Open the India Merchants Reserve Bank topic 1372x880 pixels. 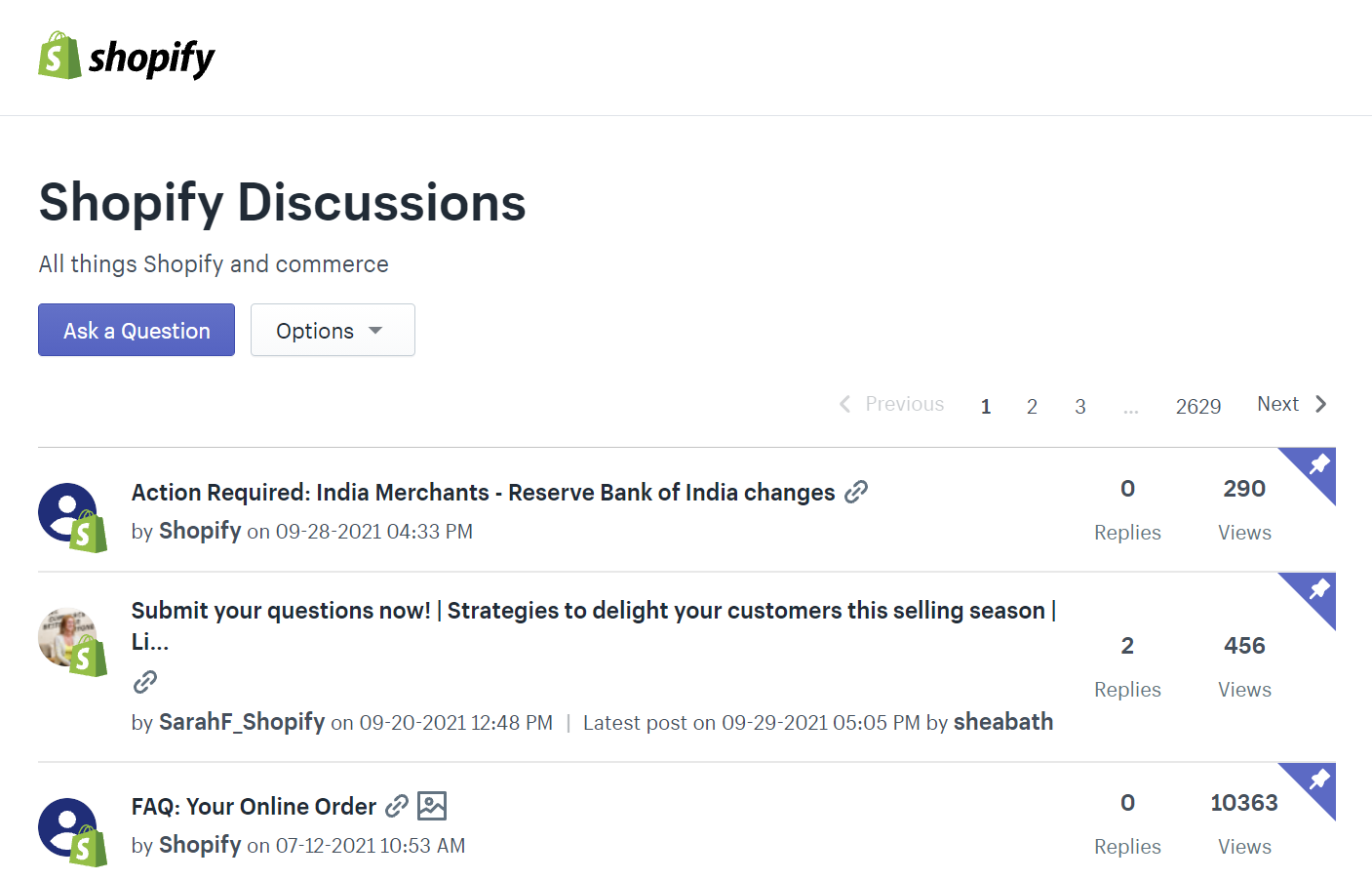(x=484, y=493)
